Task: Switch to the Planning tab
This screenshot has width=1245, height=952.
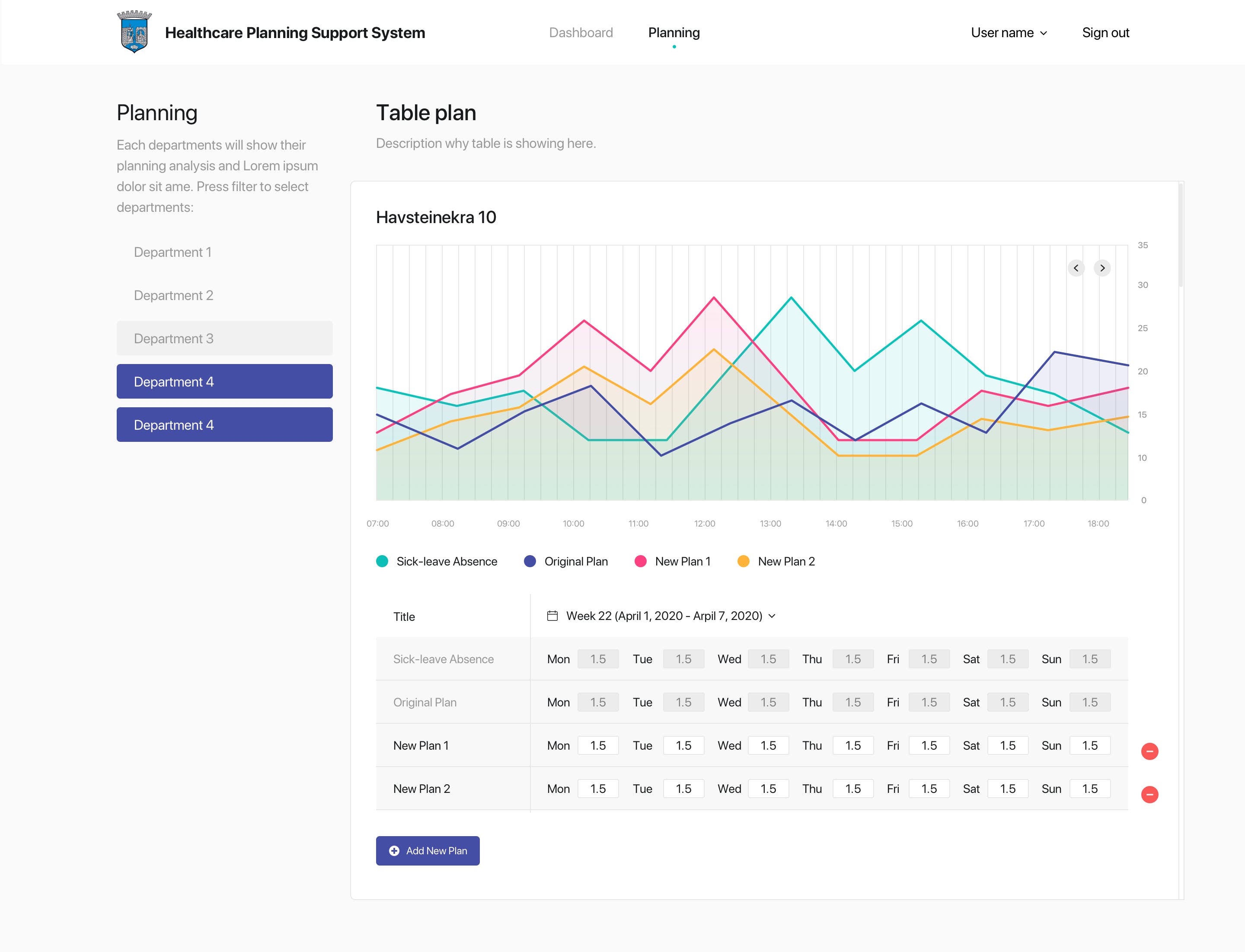Action: coord(674,33)
